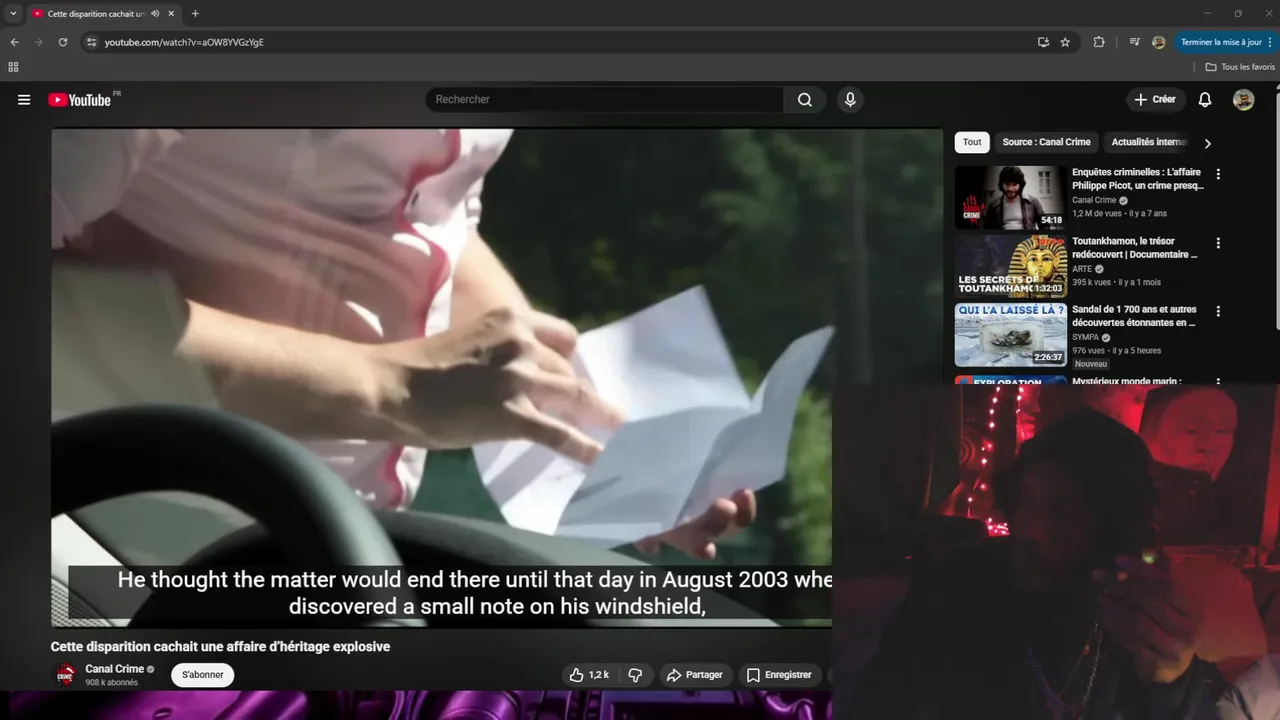Image resolution: width=1280 pixels, height=720 pixels.
Task: Open the ARTE channel name
Action: tap(1082, 269)
